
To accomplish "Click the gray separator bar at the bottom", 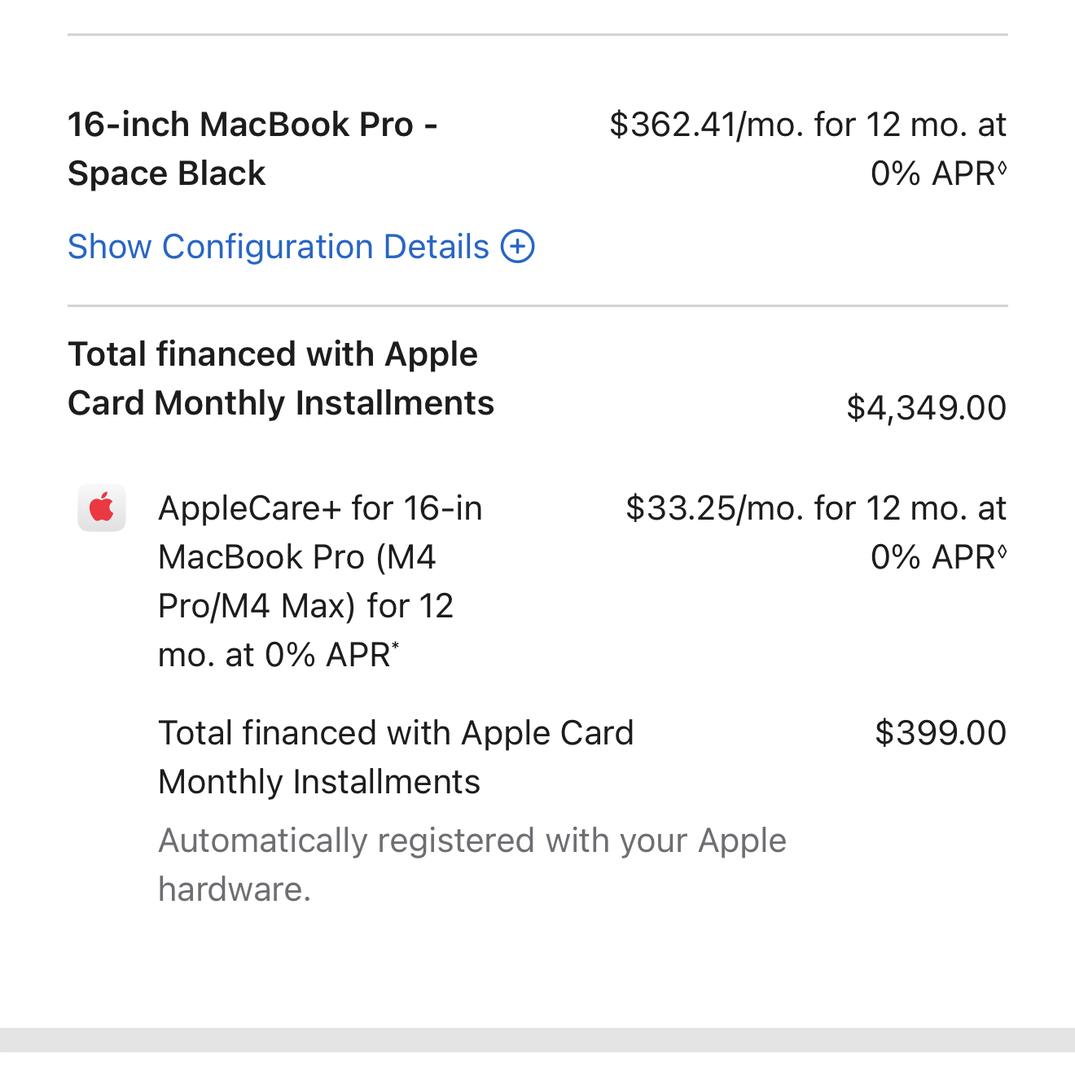I will point(537,1040).
